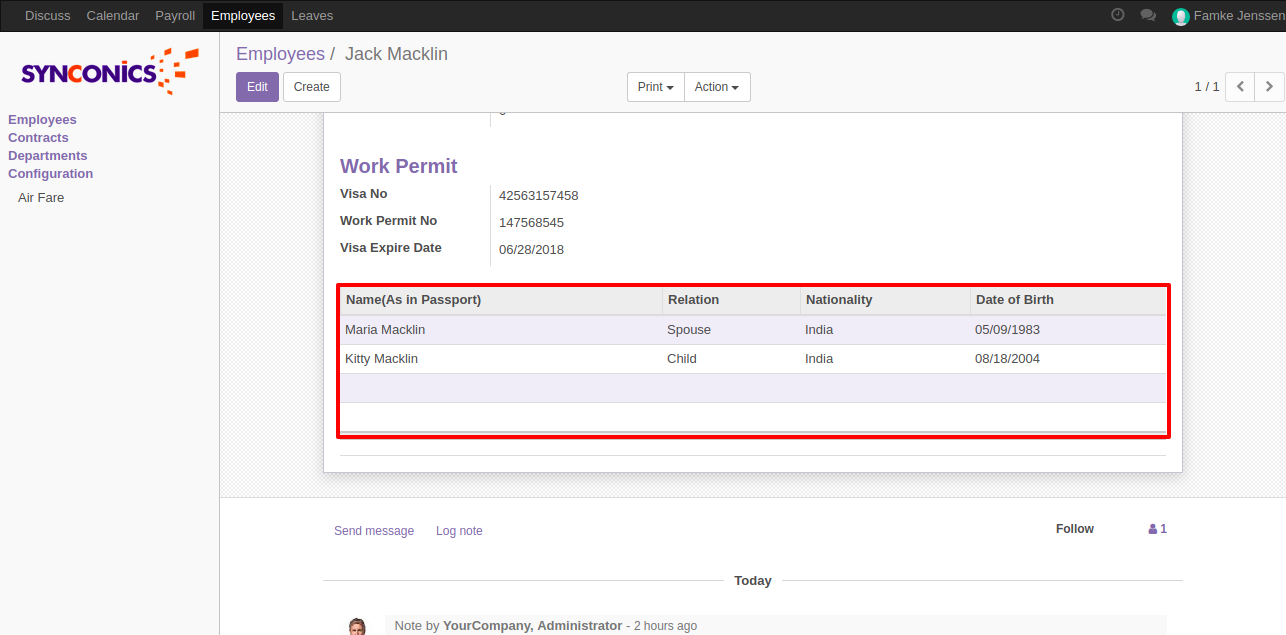Open the Discuss menu
1286x635 pixels.
tap(47, 16)
